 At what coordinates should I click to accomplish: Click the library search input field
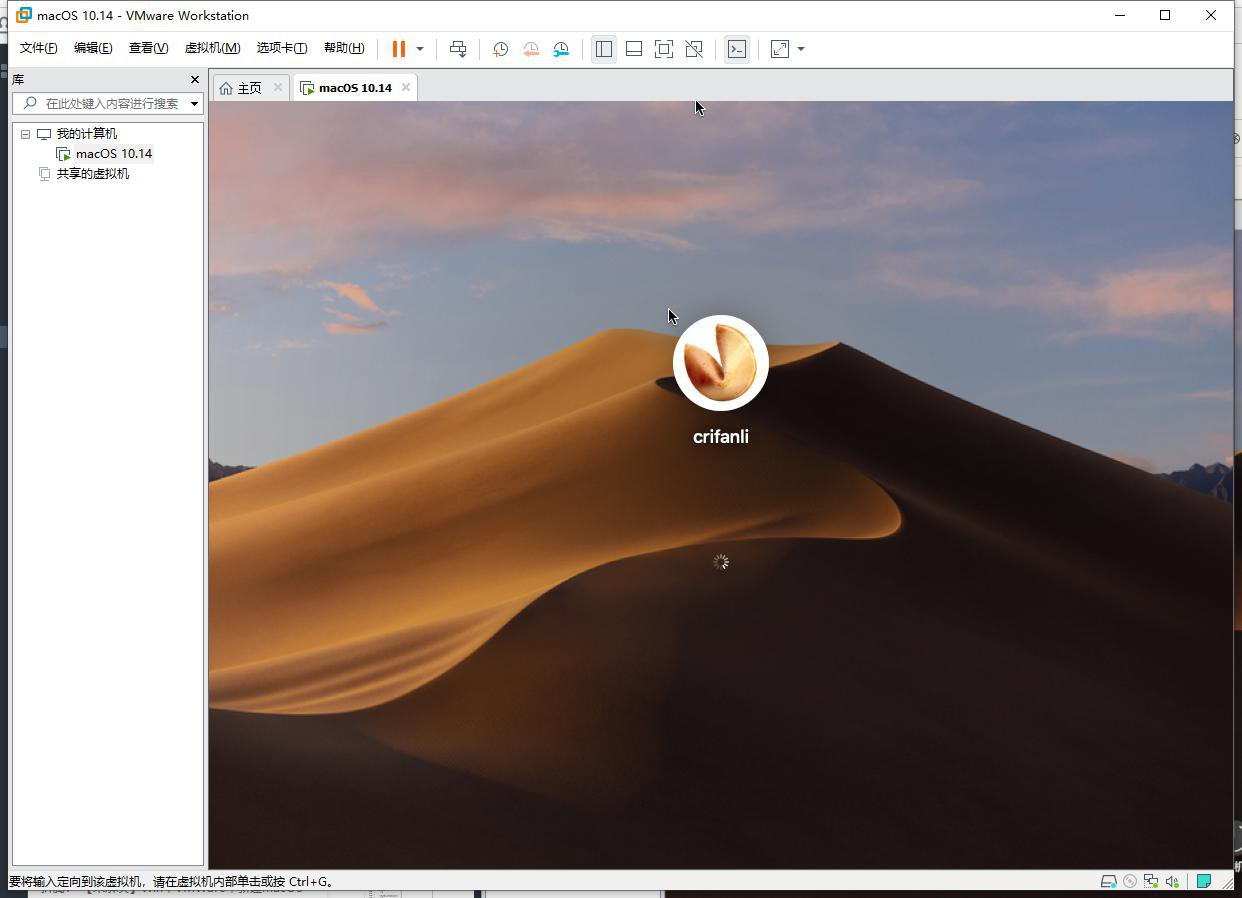(x=99, y=103)
